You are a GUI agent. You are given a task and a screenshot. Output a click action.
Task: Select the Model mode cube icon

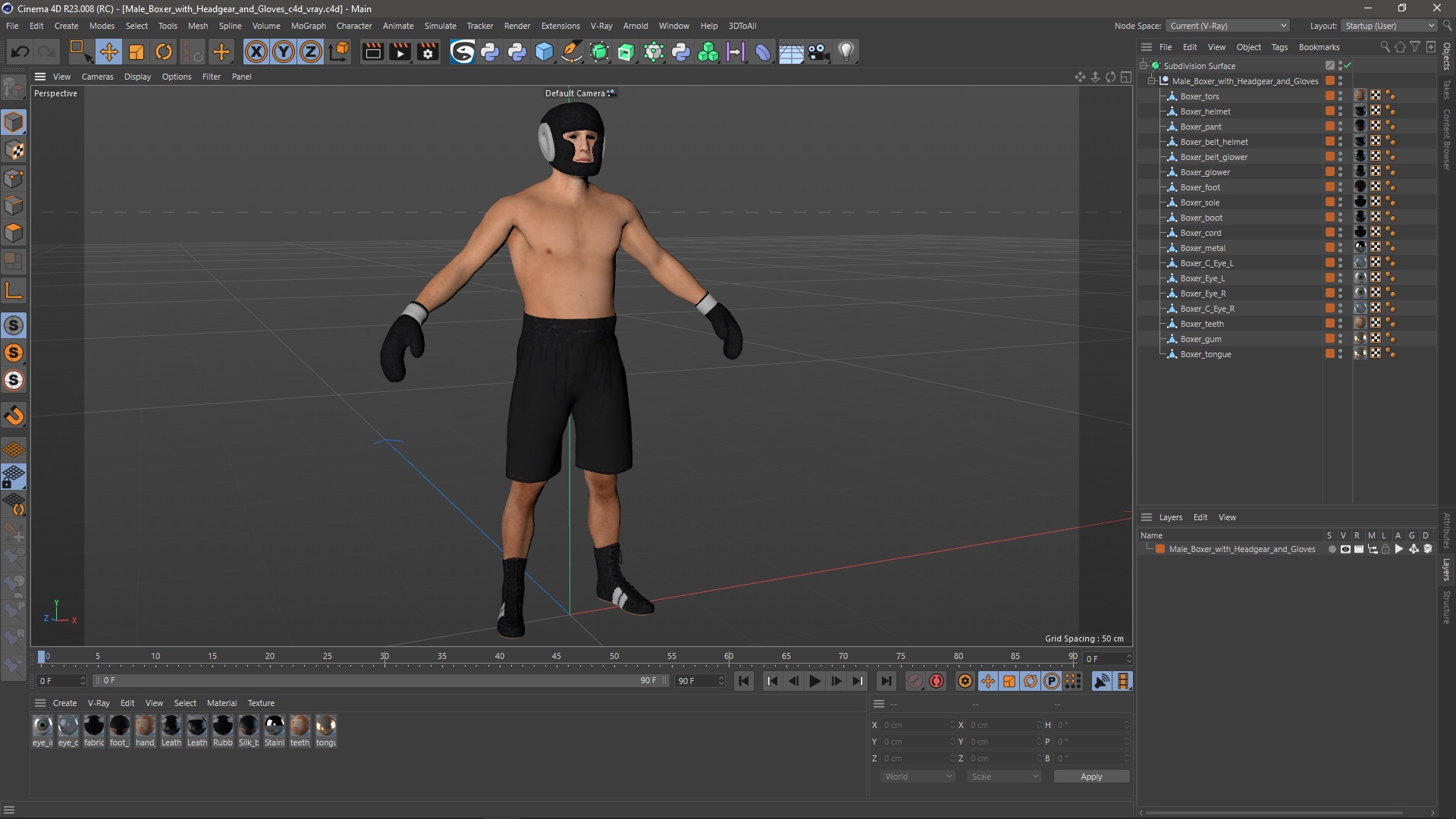coord(14,122)
